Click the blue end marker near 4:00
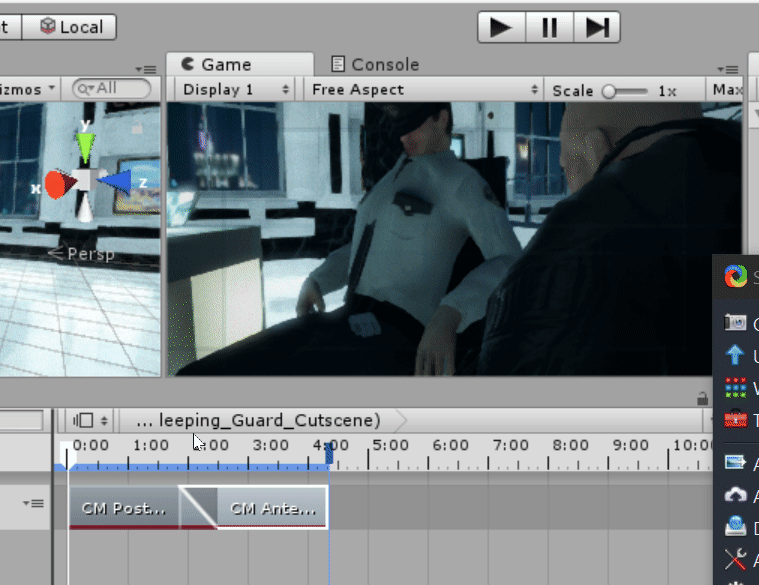The width and height of the screenshot is (759, 585). point(329,453)
